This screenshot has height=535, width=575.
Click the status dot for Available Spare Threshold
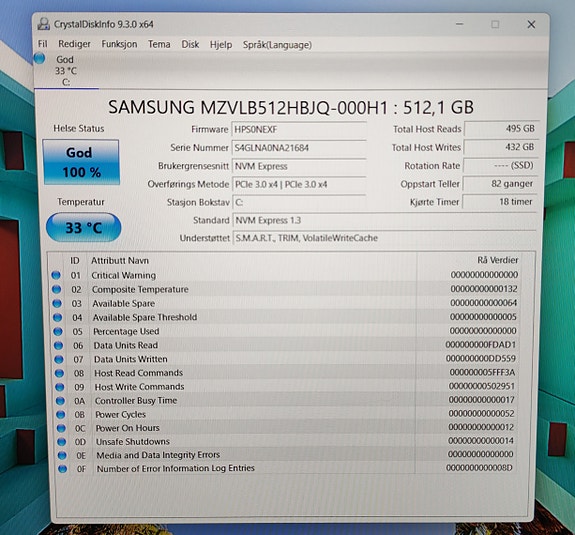(58, 317)
